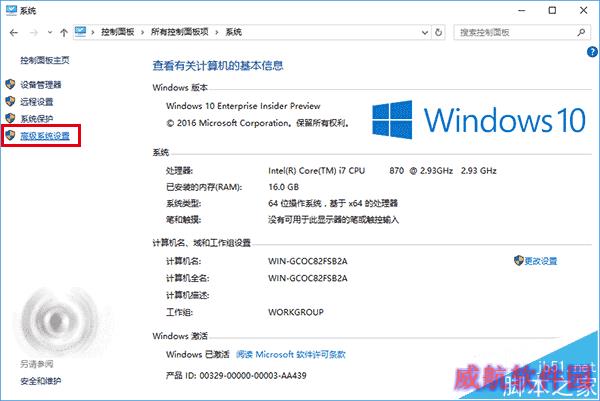
Task: Minimize the 系统 window
Action: tap(521, 10)
